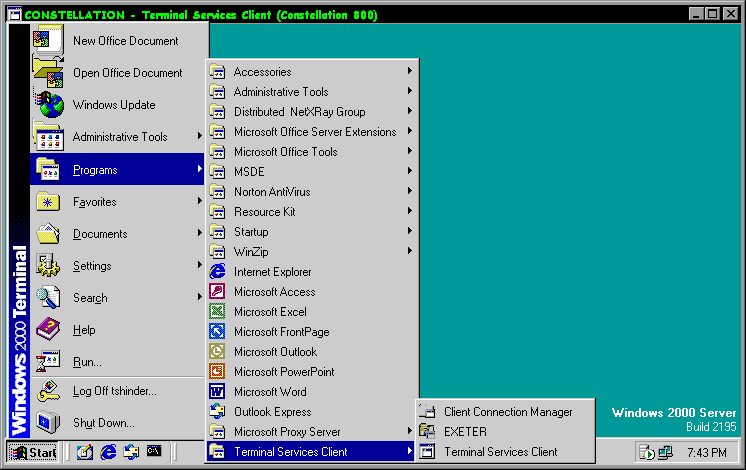Click the 7:43 PM system tray clock
This screenshot has width=746, height=470.
(706, 453)
